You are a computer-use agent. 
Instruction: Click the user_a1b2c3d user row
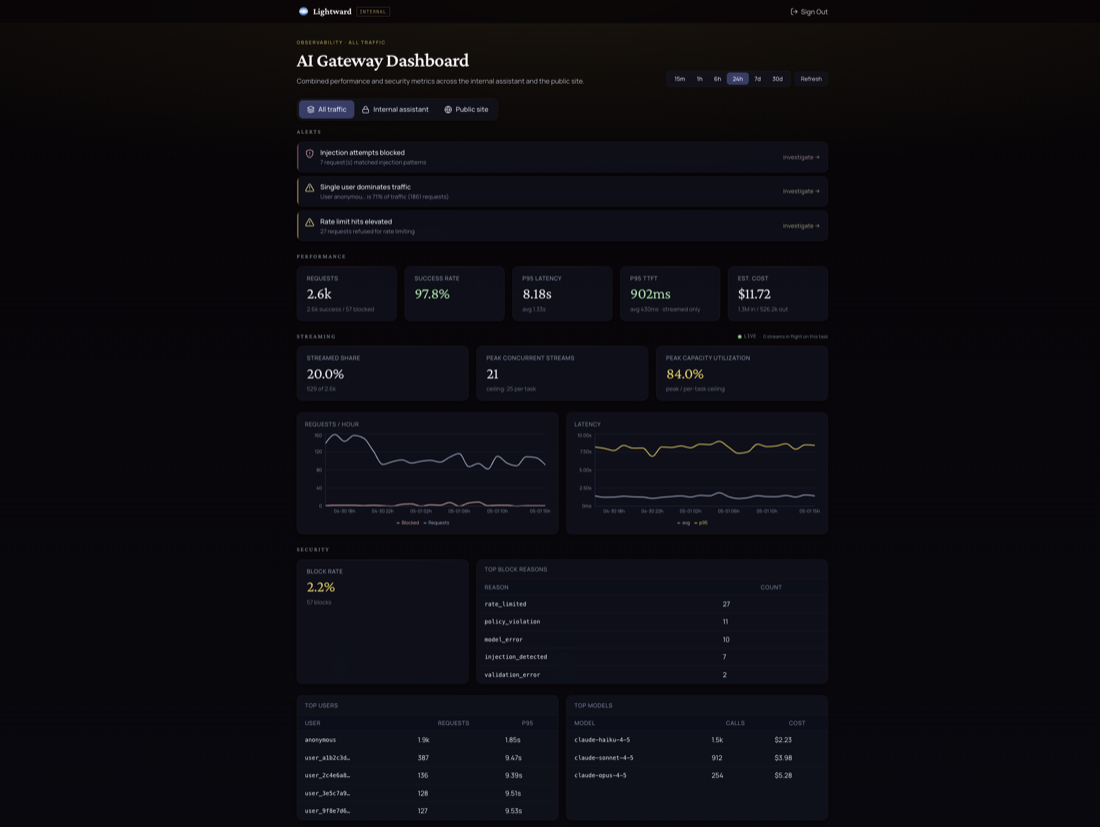click(427, 758)
